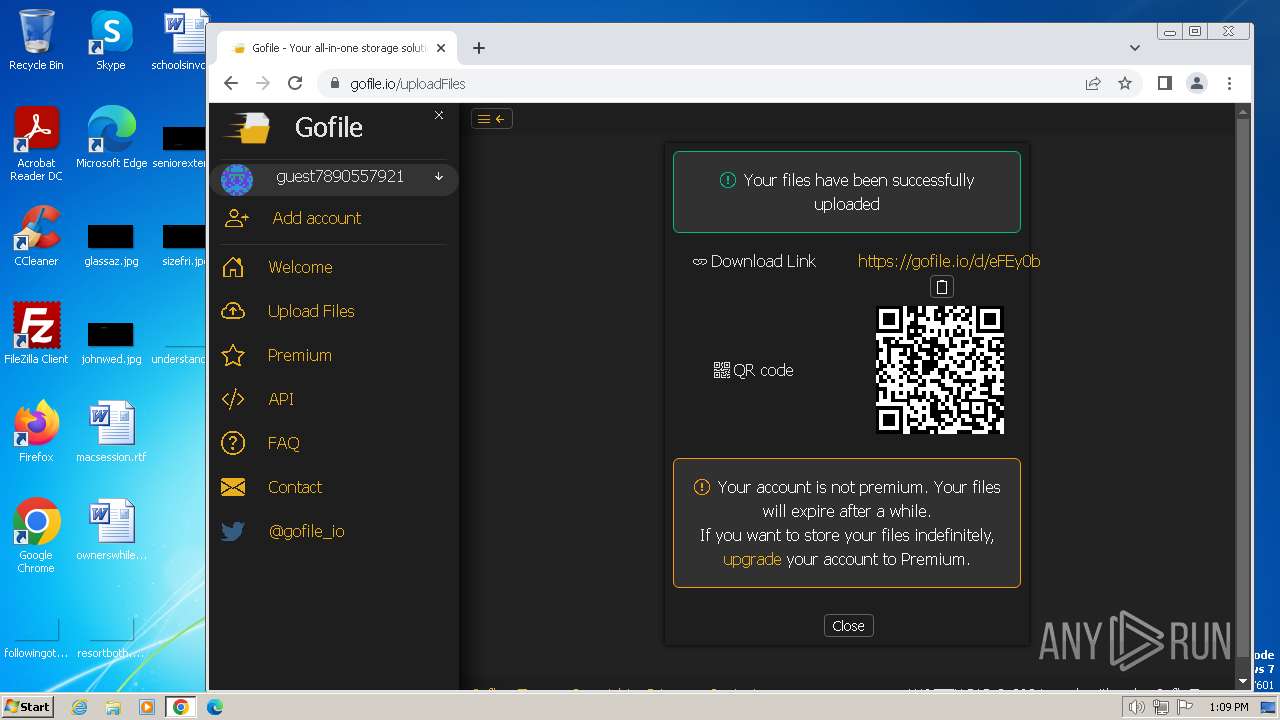Open Chrome profile avatar button
Image resolution: width=1280 pixels, height=720 pixels.
coord(1197,84)
